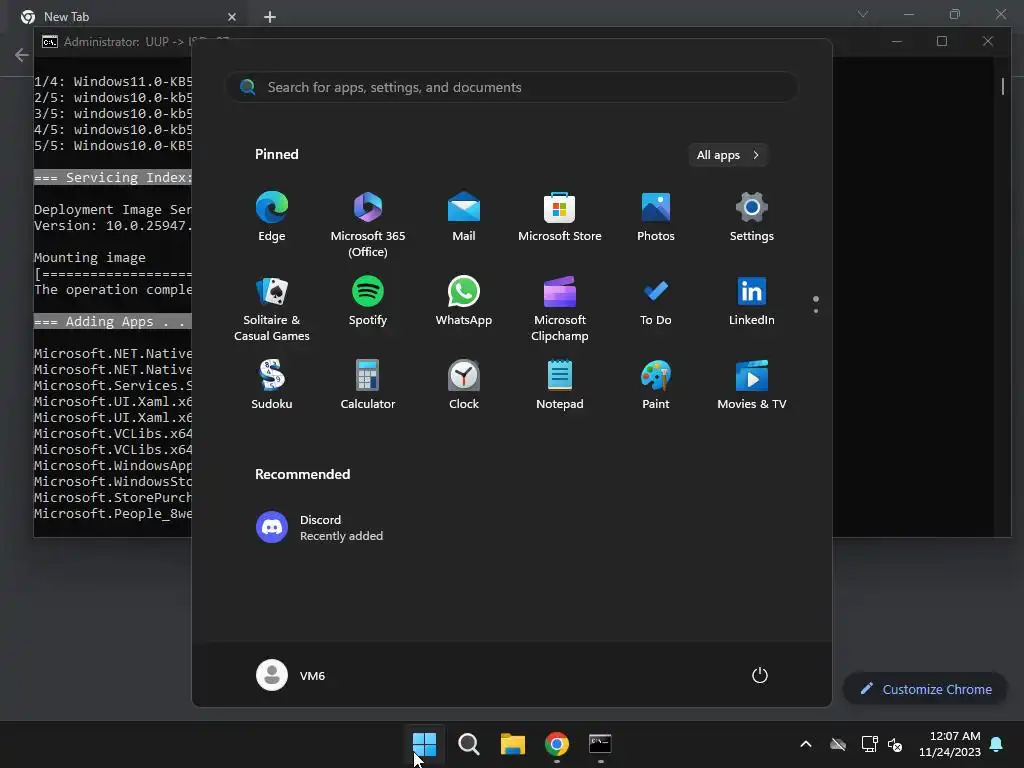Click the Pinned section heading

(x=277, y=154)
